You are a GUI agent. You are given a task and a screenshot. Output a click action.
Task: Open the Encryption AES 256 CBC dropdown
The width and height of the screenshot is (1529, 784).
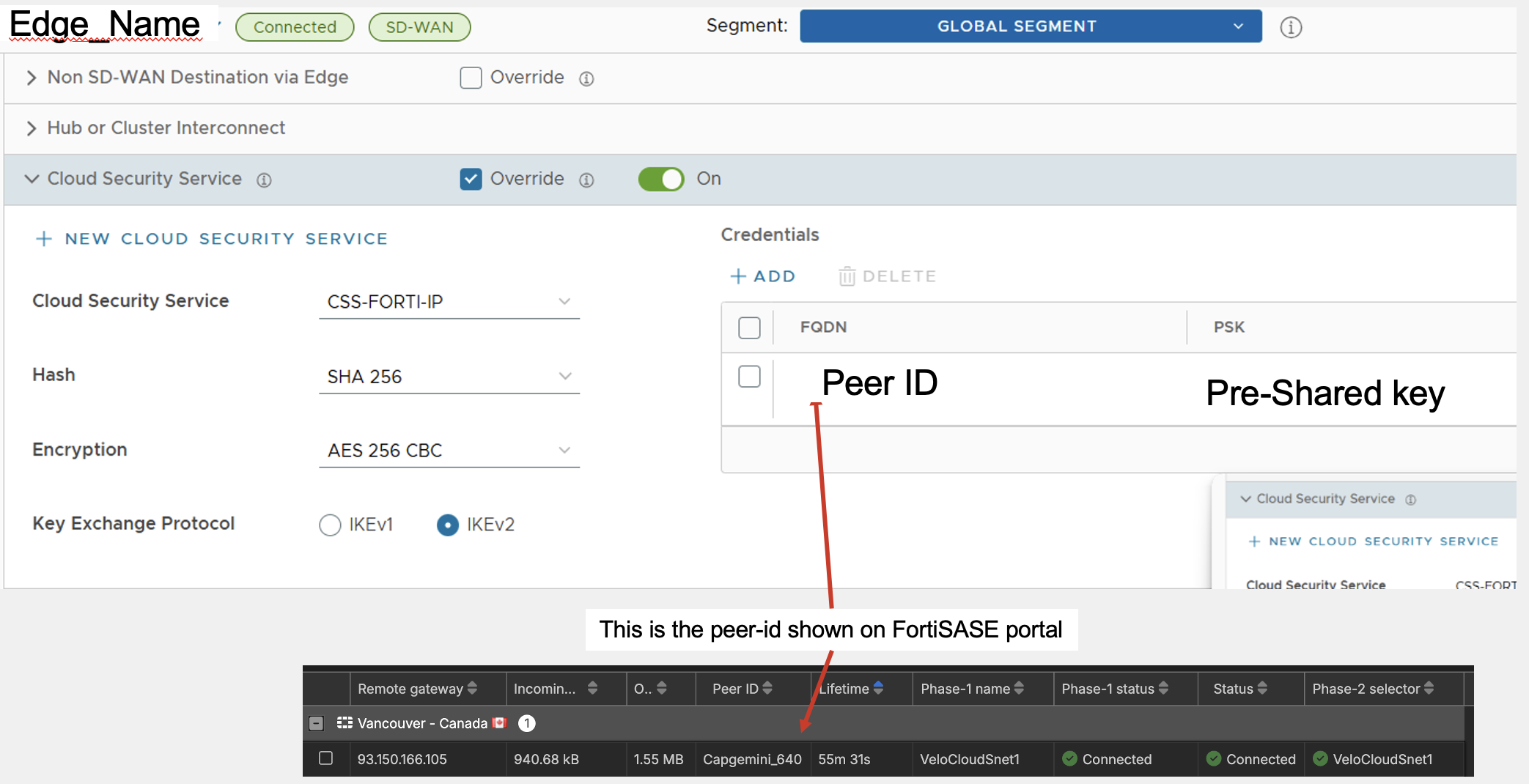click(x=449, y=450)
